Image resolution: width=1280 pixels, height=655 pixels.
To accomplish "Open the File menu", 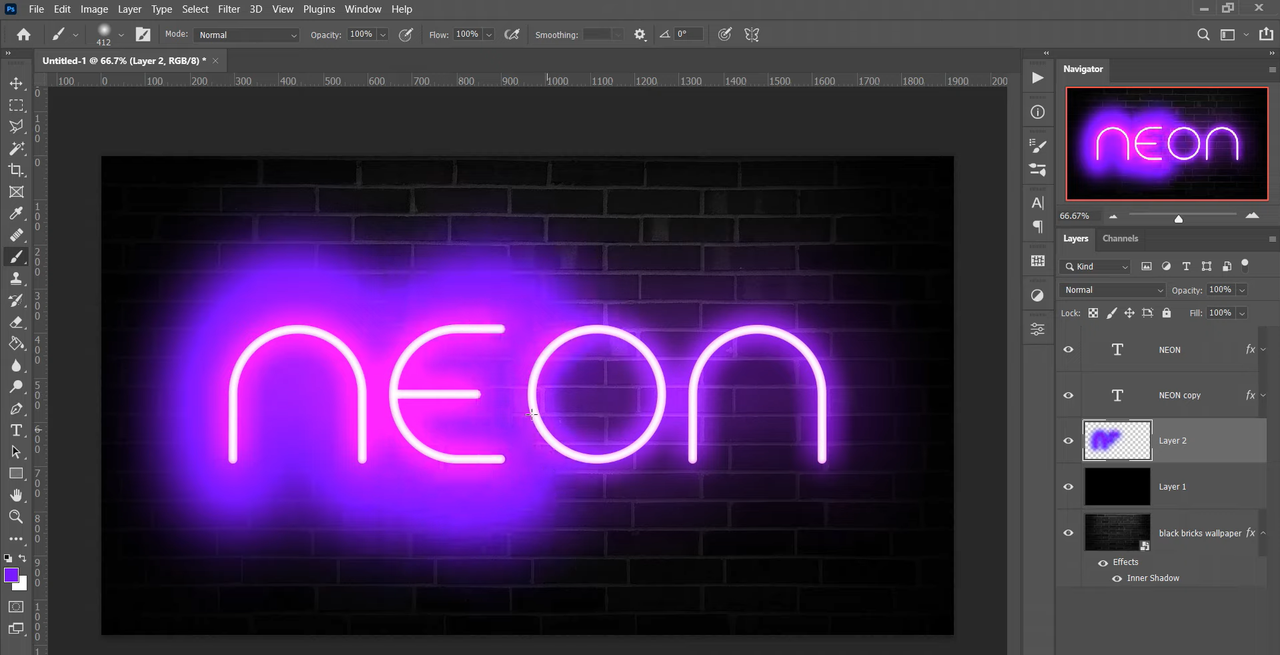I will [x=36, y=9].
